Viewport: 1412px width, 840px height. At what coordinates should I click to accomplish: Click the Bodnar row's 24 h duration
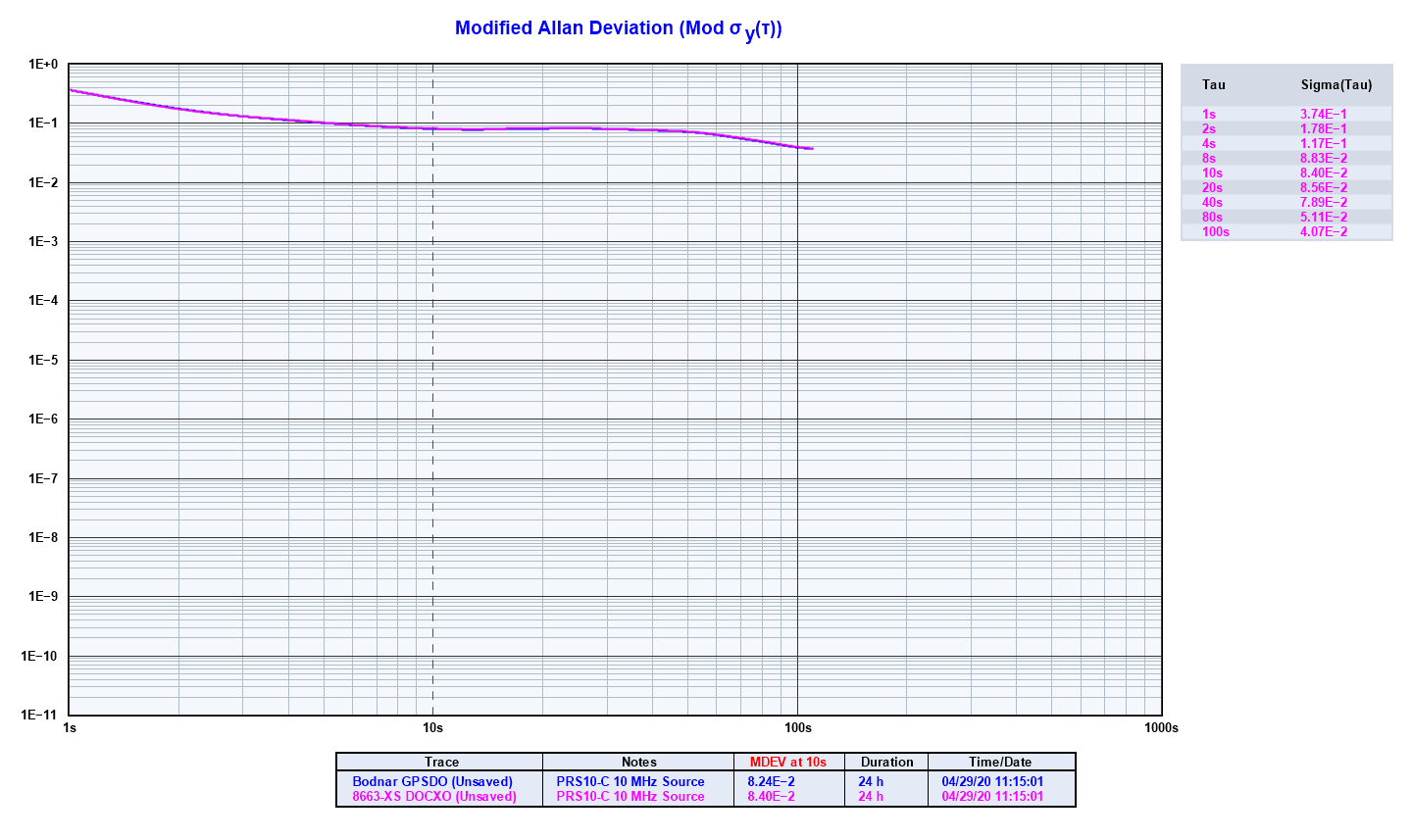pos(871,781)
